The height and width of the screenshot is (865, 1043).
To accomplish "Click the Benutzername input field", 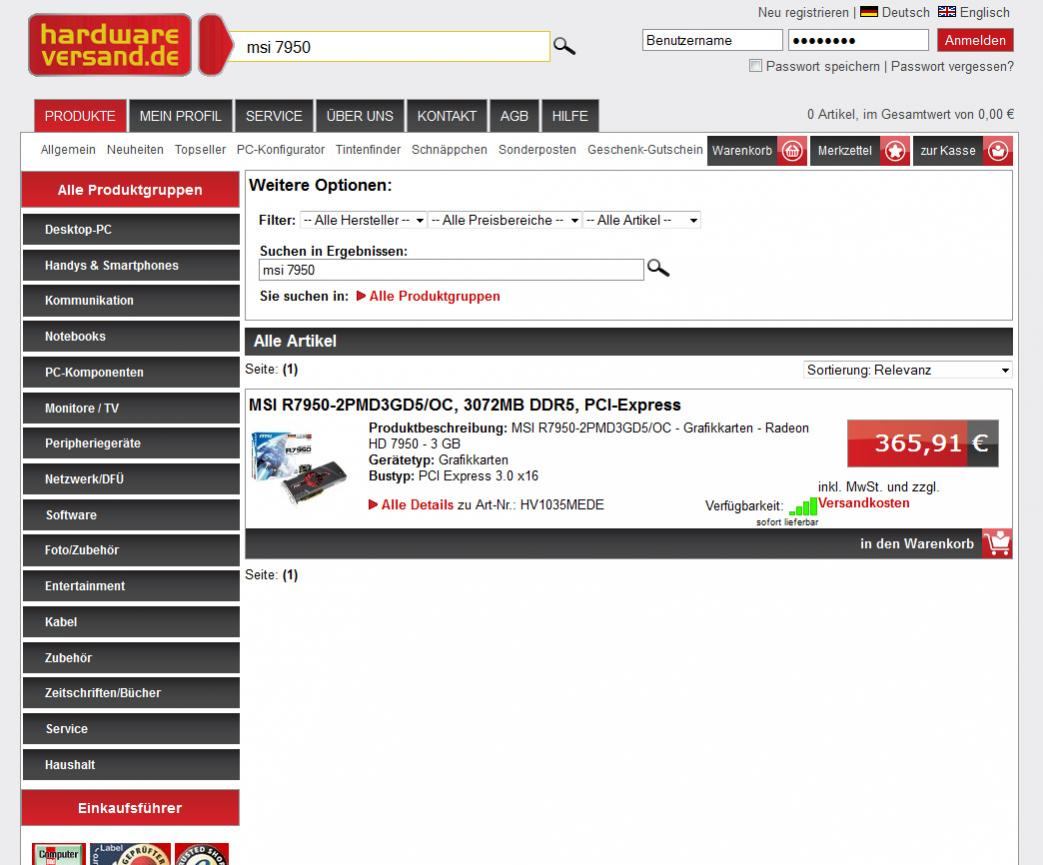I will click(712, 40).
